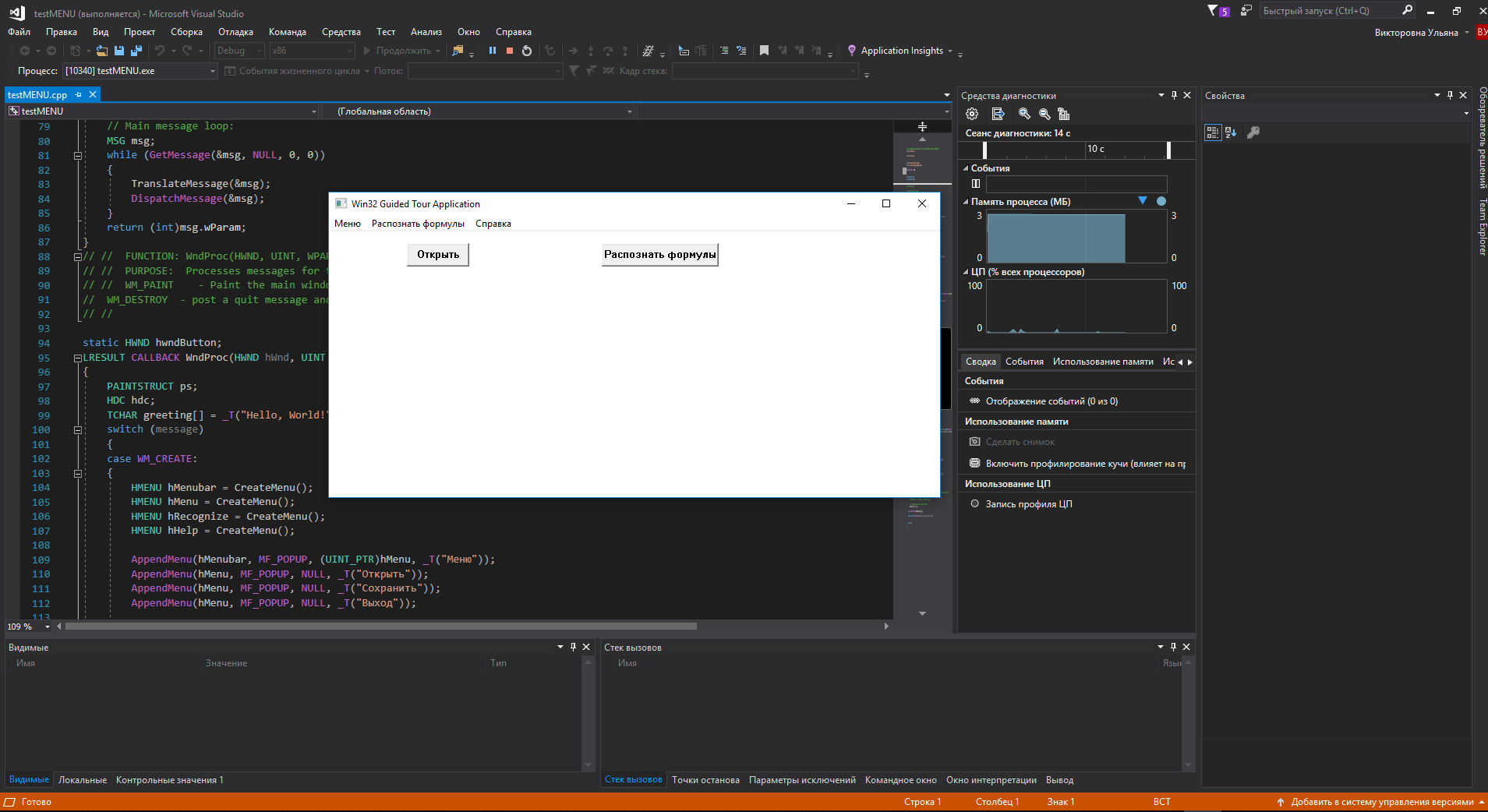Zoom in on the diagnostics timeline
This screenshot has width=1488, height=812.
(1024, 114)
